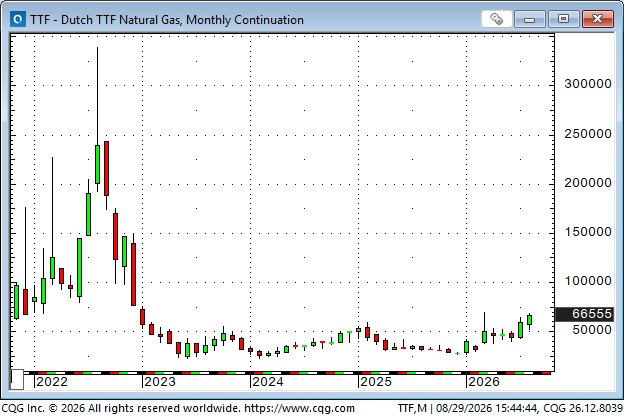The height and width of the screenshot is (416, 624).
Task: Click the CQG chart icon in title bar
Action: [x=18, y=19]
